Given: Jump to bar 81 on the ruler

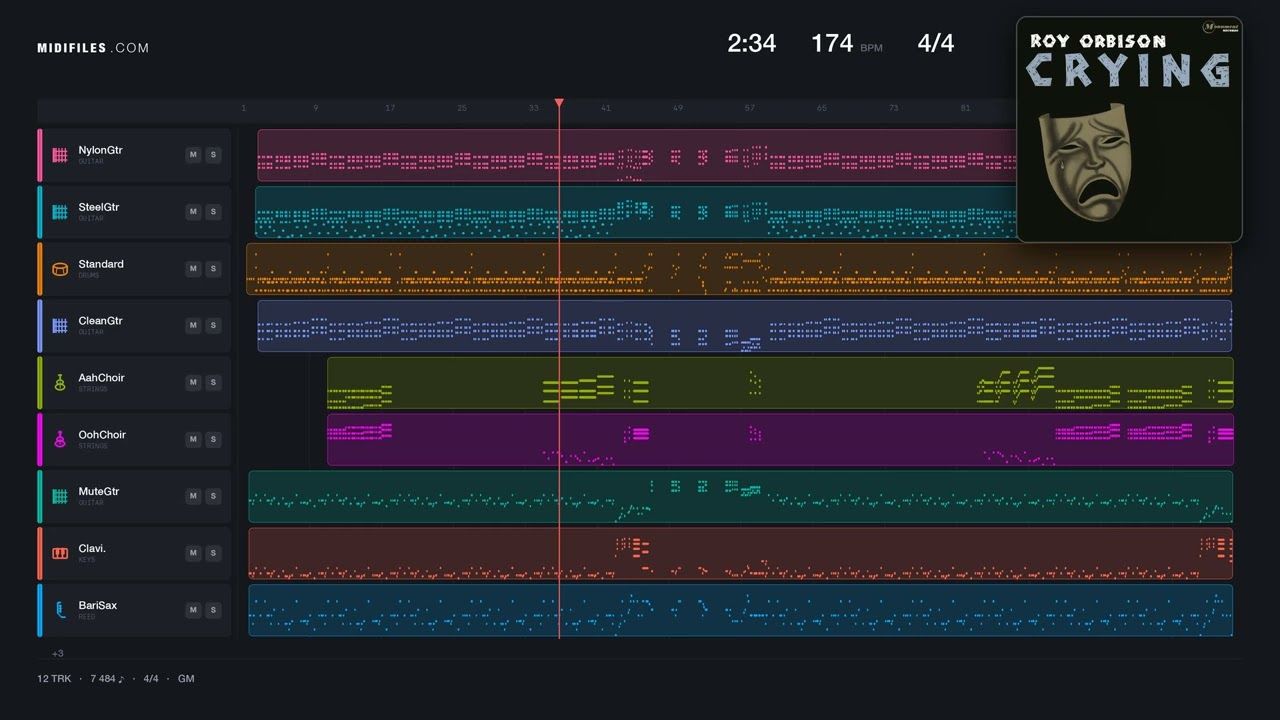Looking at the screenshot, I should pyautogui.click(x=965, y=108).
